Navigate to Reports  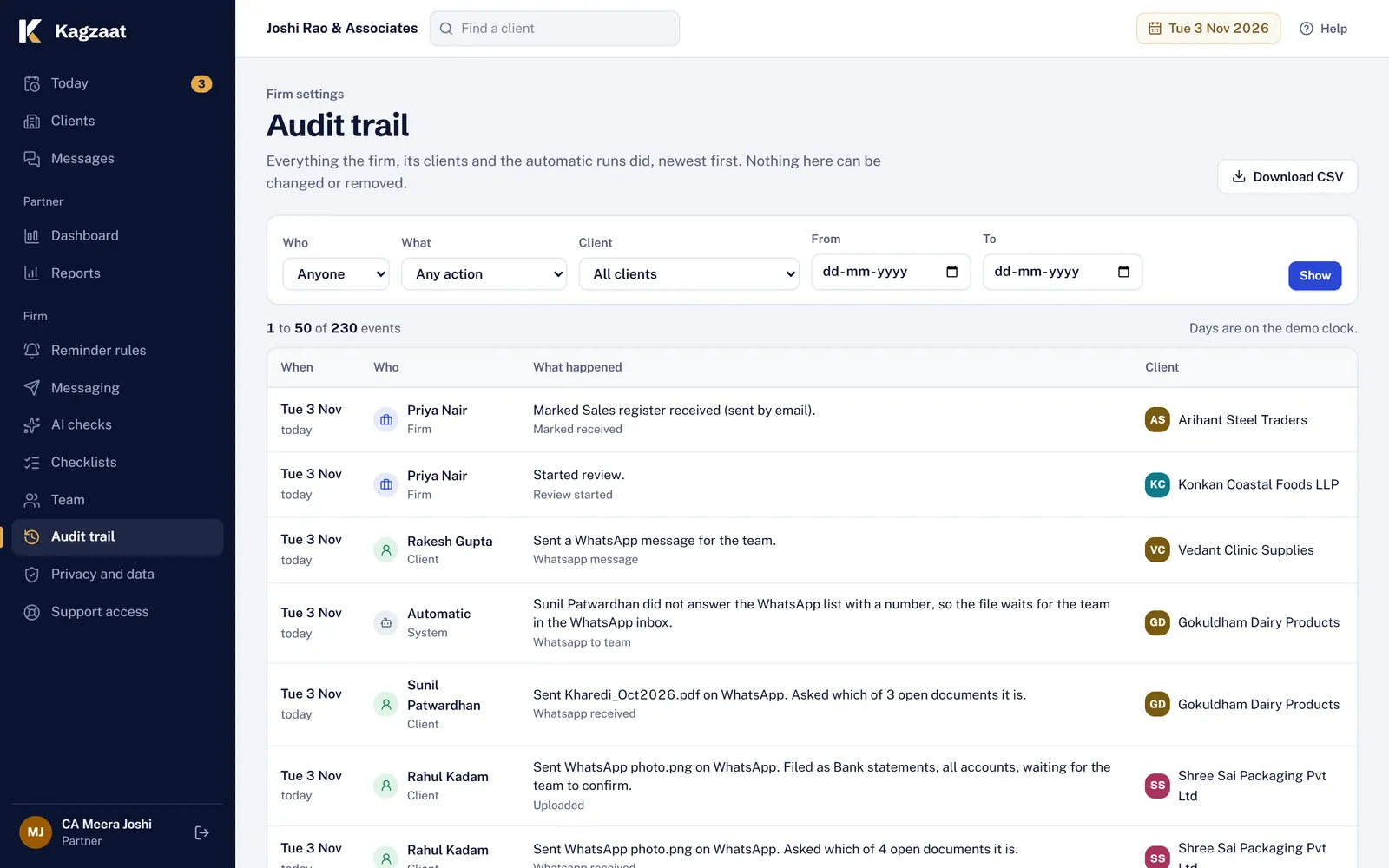tap(117, 273)
